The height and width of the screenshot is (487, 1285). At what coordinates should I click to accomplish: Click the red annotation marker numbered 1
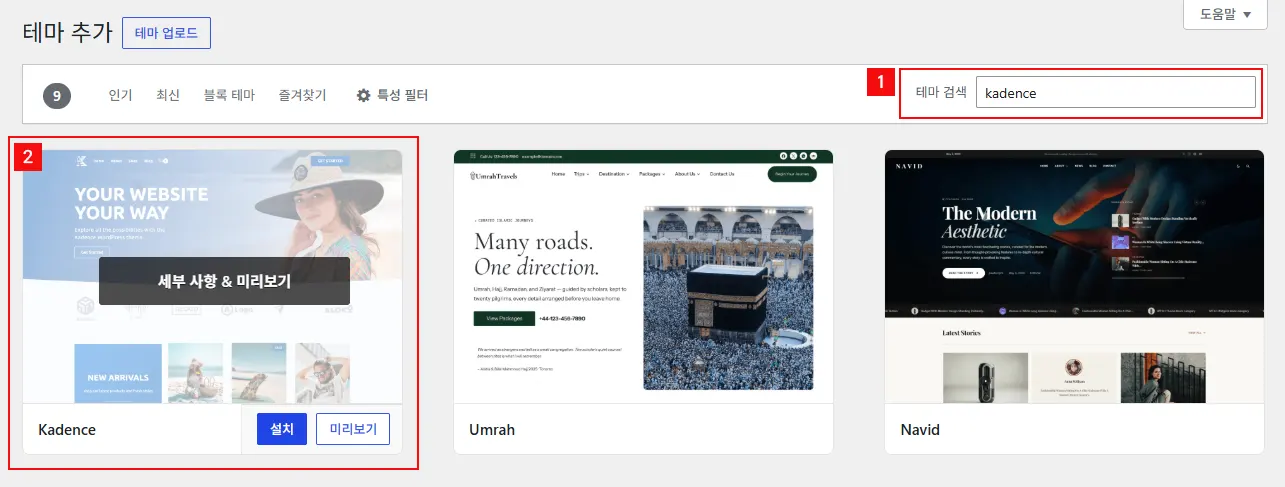(x=880, y=82)
